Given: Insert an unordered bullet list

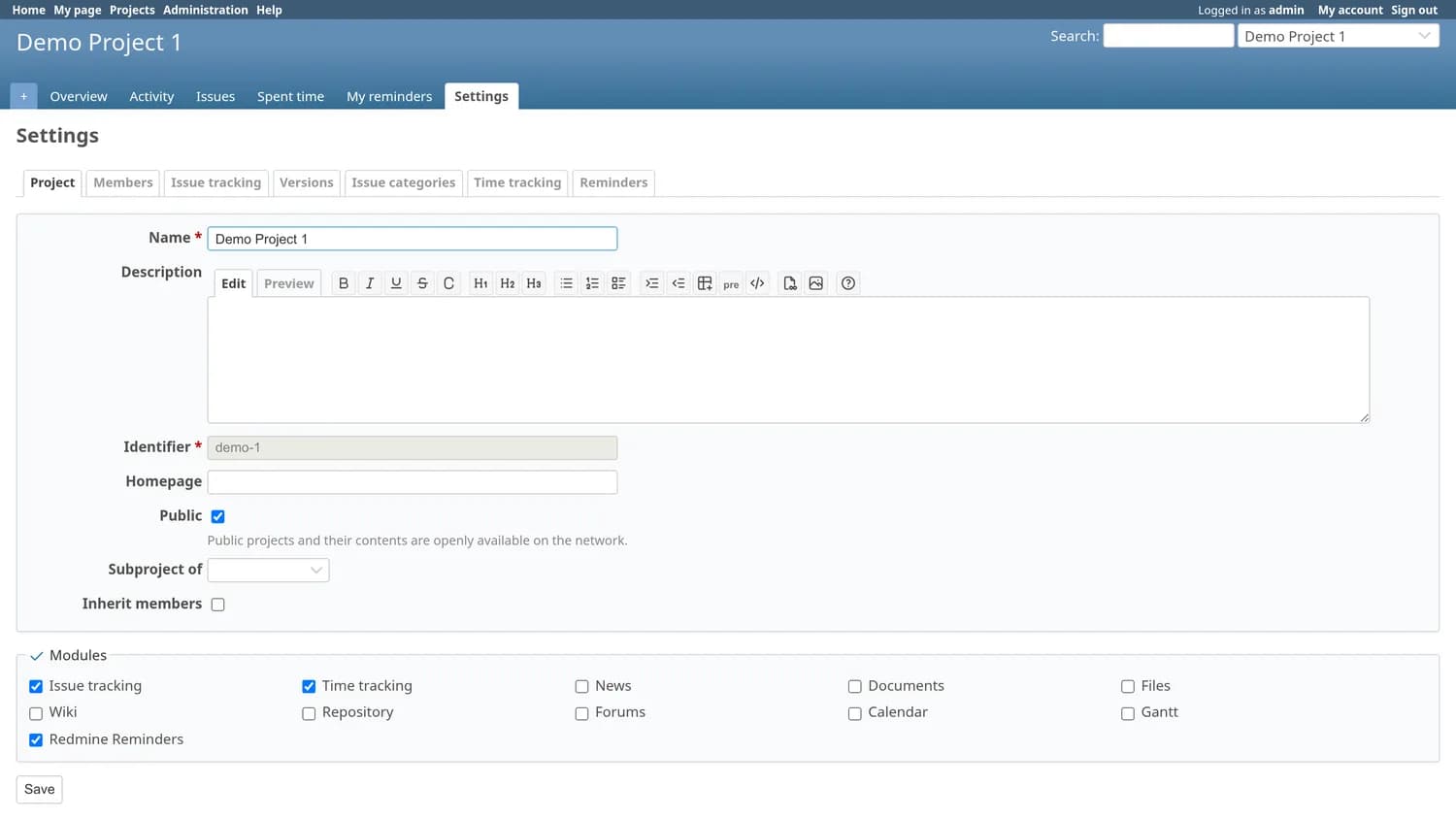Looking at the screenshot, I should click(x=566, y=283).
